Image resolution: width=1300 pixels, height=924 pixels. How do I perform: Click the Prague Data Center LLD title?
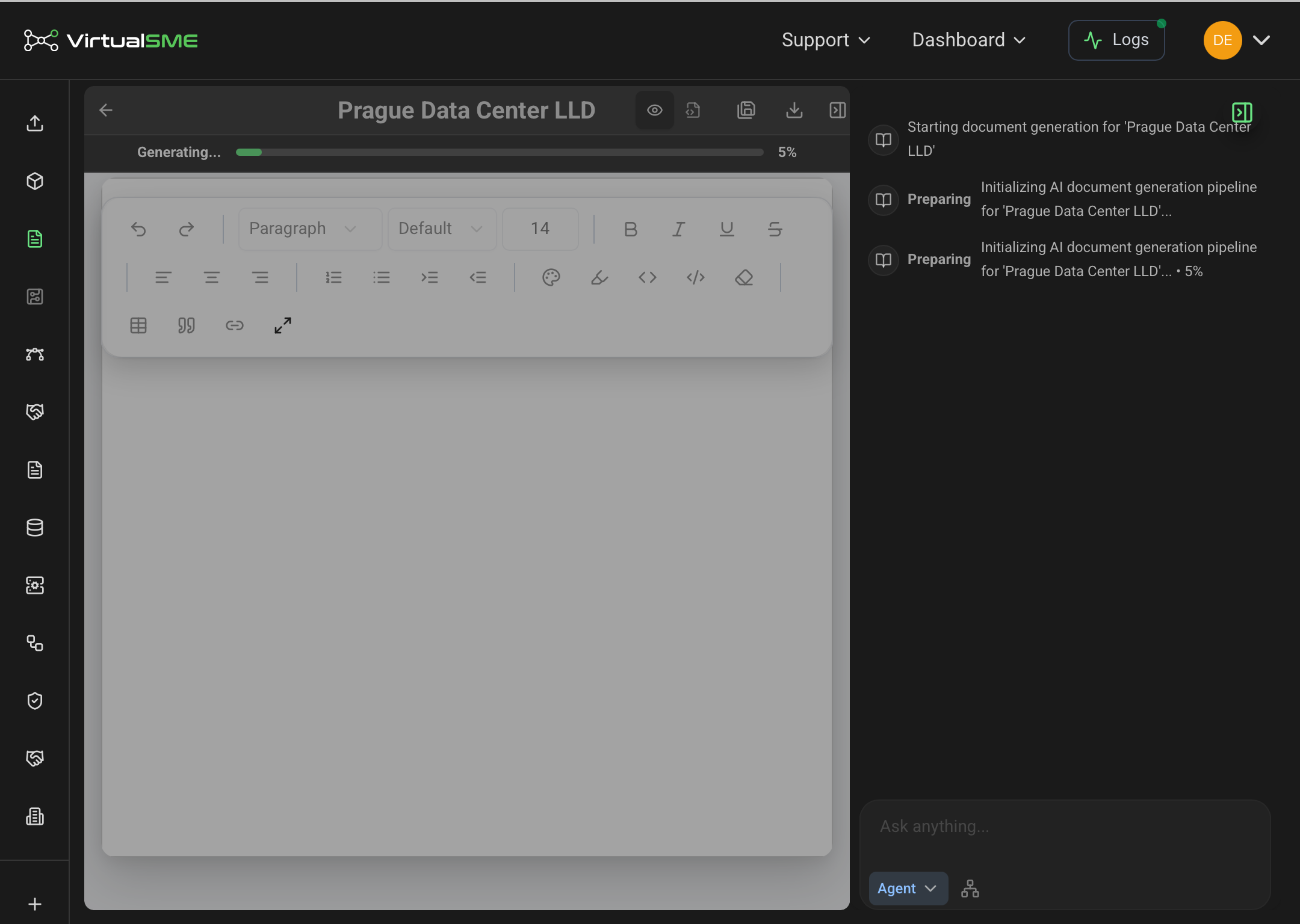[466, 110]
